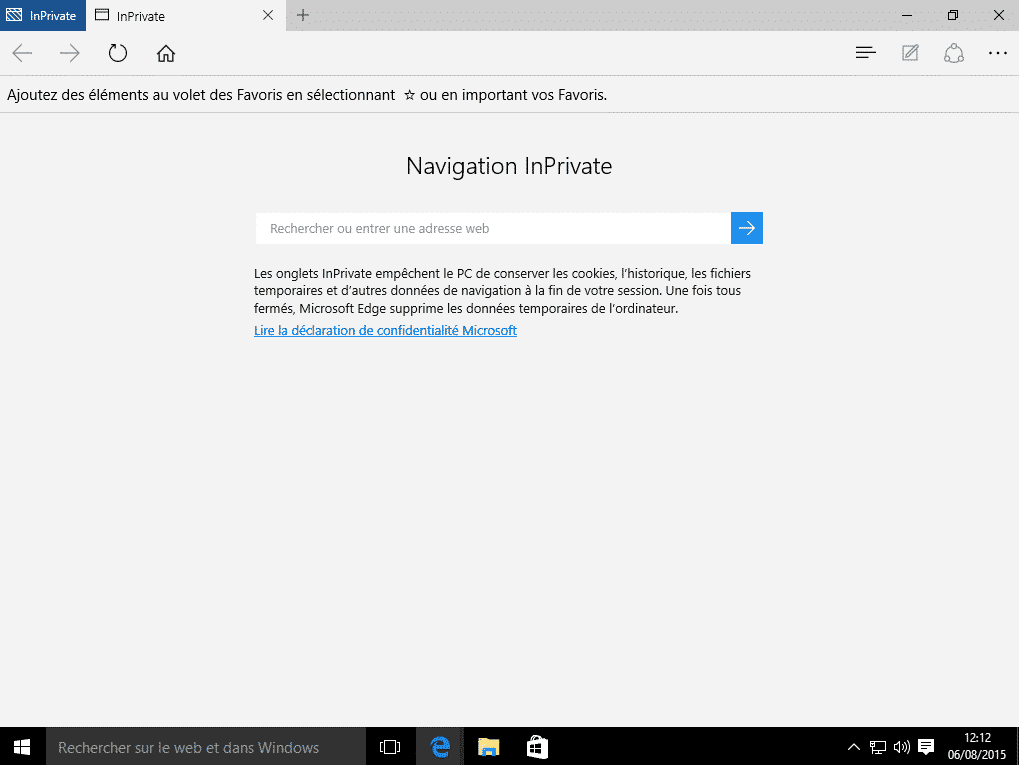Open the Windows Store from the taskbar
This screenshot has width=1019, height=765.
[537, 746]
